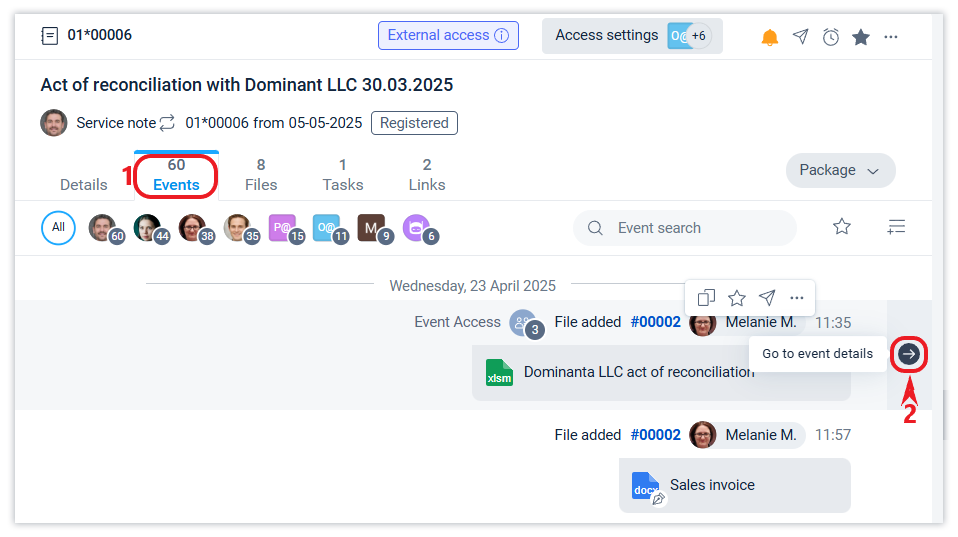Switch to the Files tab
958x537 pixels.
pyautogui.click(x=261, y=175)
